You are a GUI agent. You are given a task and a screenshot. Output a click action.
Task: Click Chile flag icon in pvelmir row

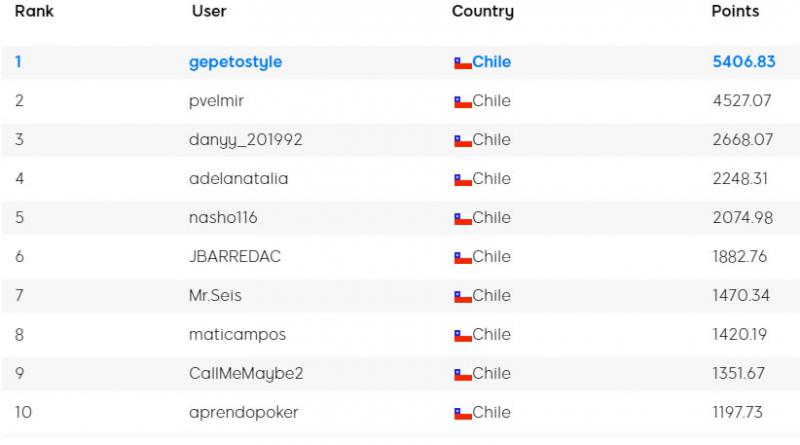click(462, 102)
